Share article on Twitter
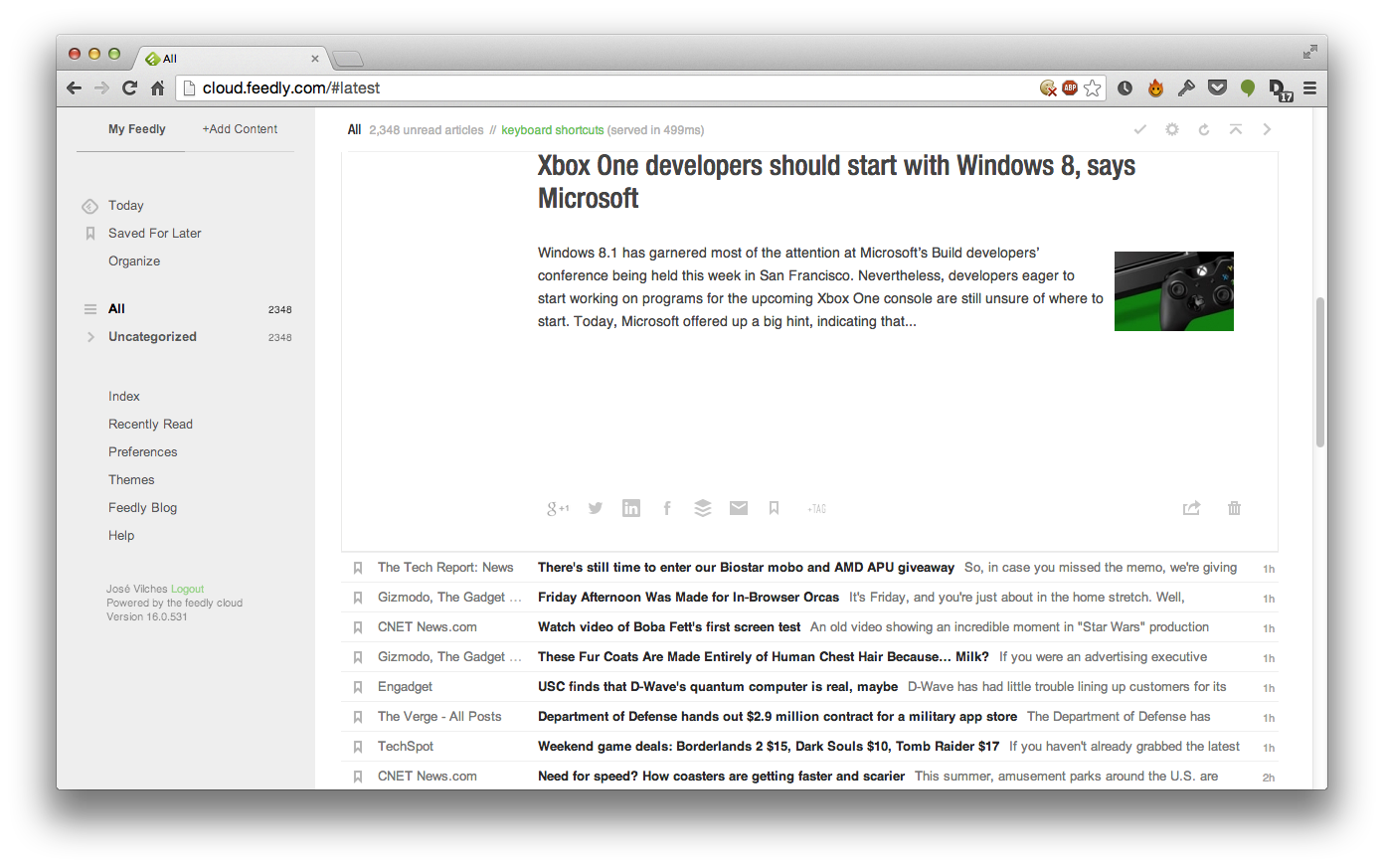 pyautogui.click(x=595, y=508)
